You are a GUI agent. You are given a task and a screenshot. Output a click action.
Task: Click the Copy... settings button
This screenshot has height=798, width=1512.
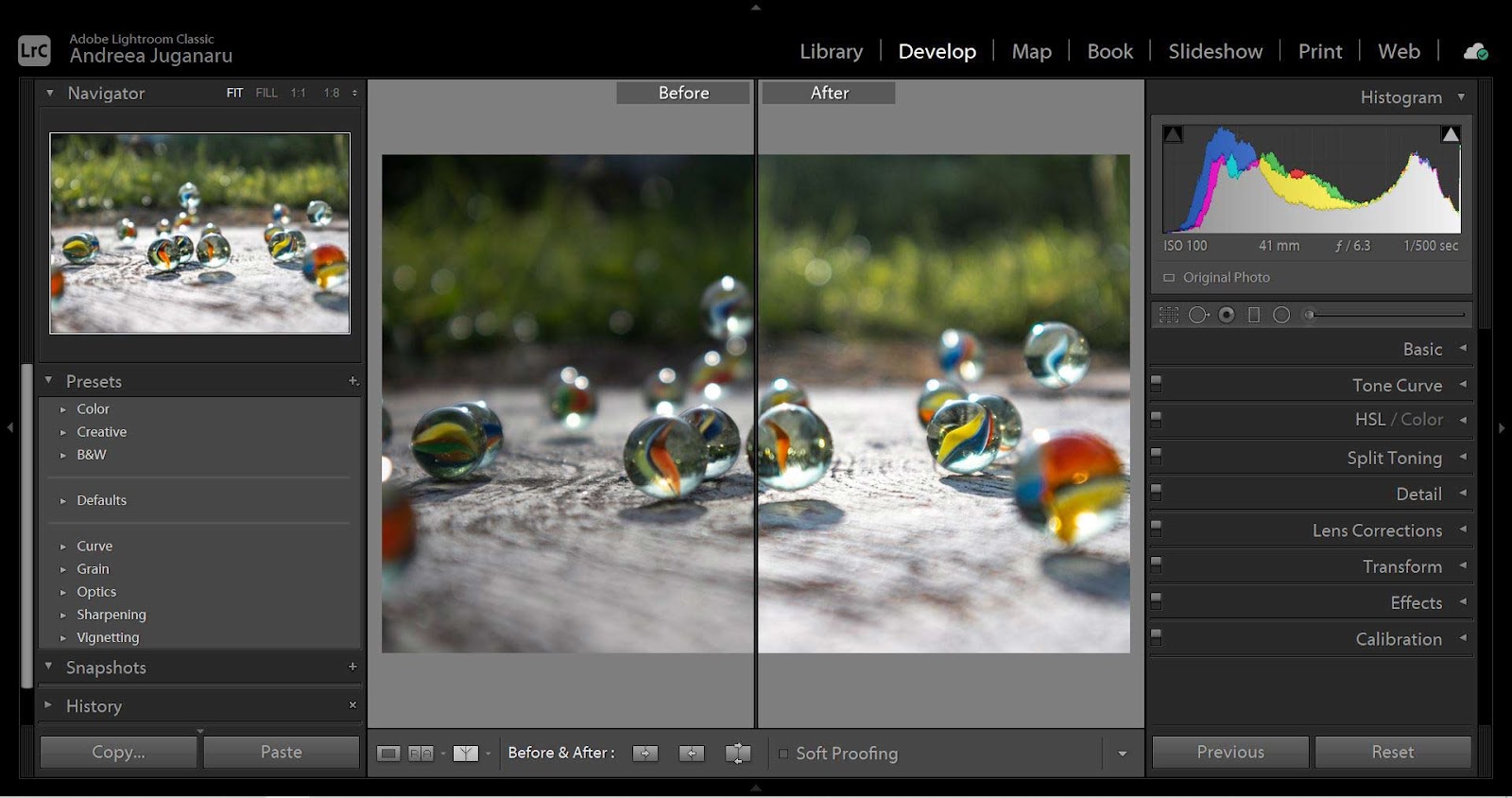tap(118, 753)
